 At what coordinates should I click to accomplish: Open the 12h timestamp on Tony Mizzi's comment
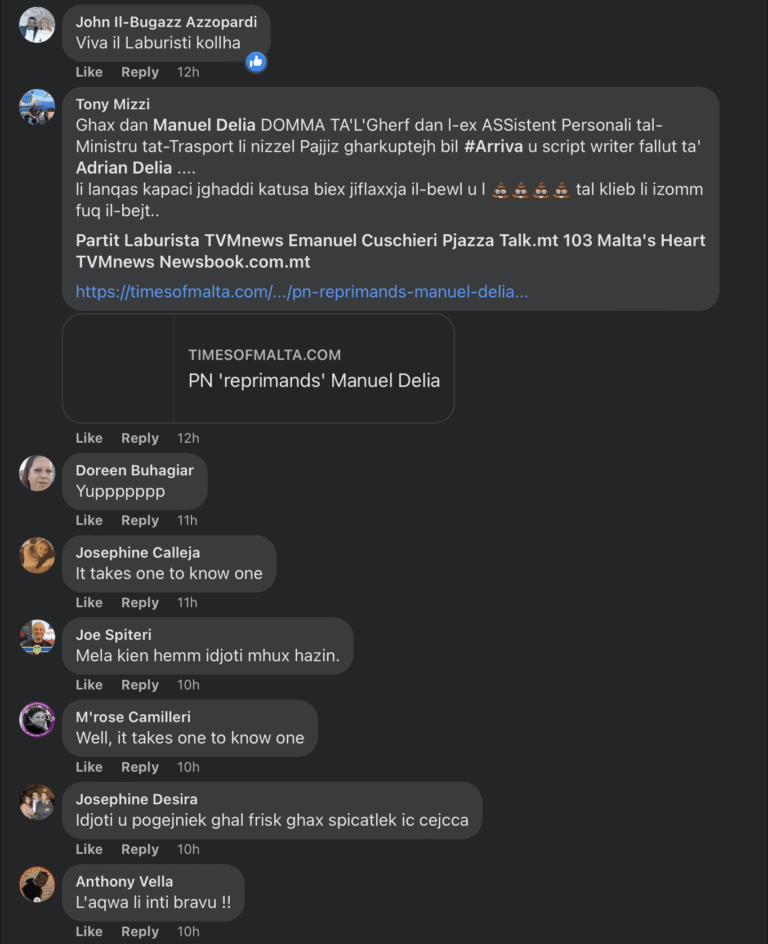pyautogui.click(x=188, y=438)
